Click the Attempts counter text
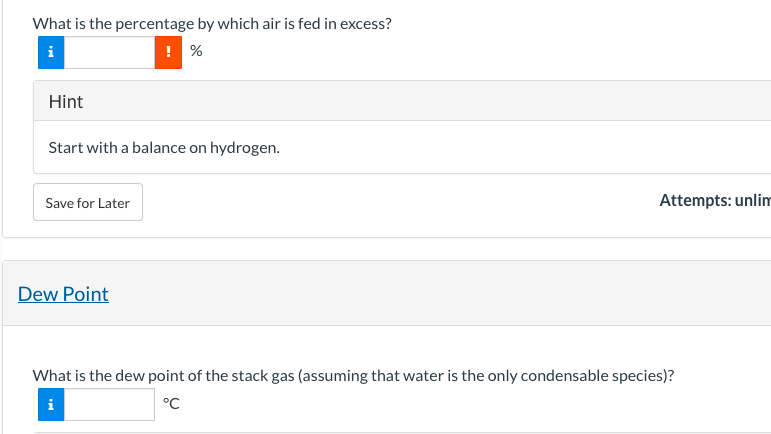The height and width of the screenshot is (434, 771). (714, 200)
